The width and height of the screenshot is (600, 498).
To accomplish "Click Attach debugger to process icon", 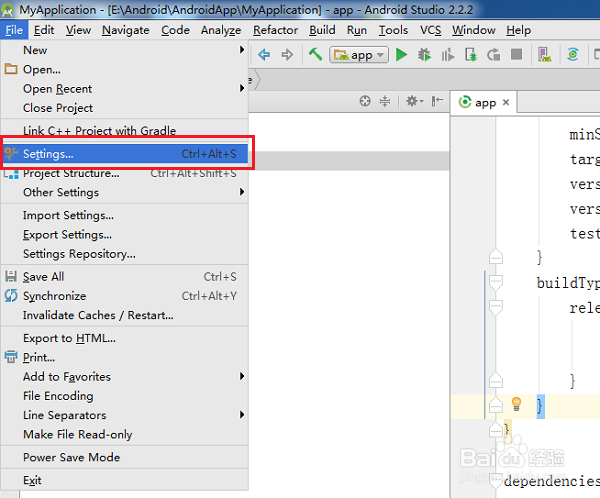I will [471, 55].
